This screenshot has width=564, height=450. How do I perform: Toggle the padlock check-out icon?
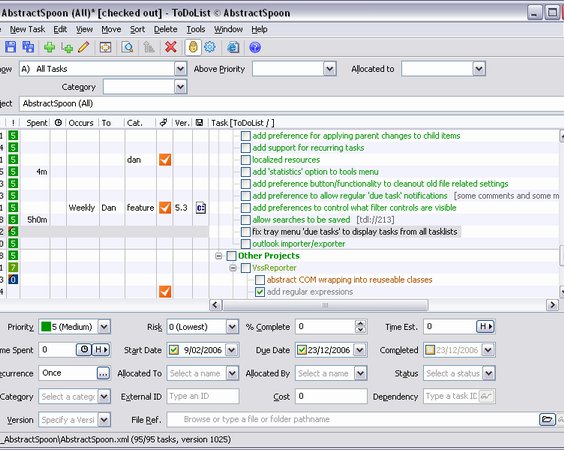click(x=193, y=47)
